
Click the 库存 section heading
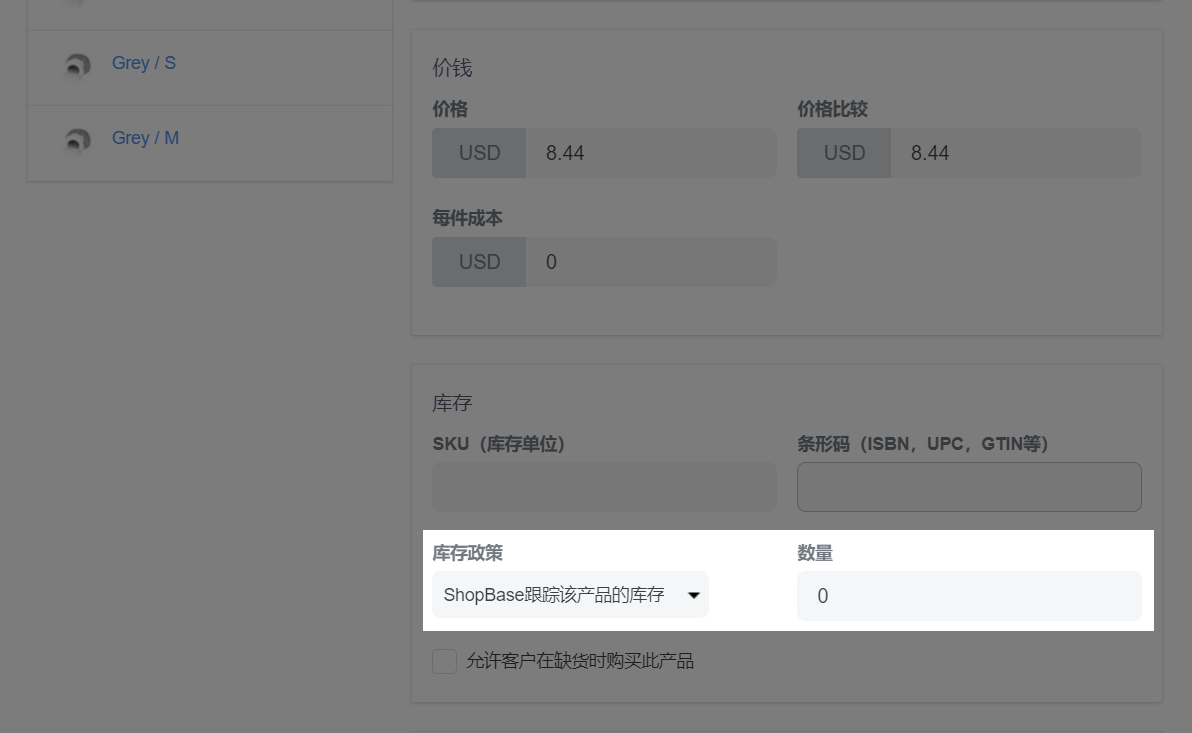click(x=452, y=403)
